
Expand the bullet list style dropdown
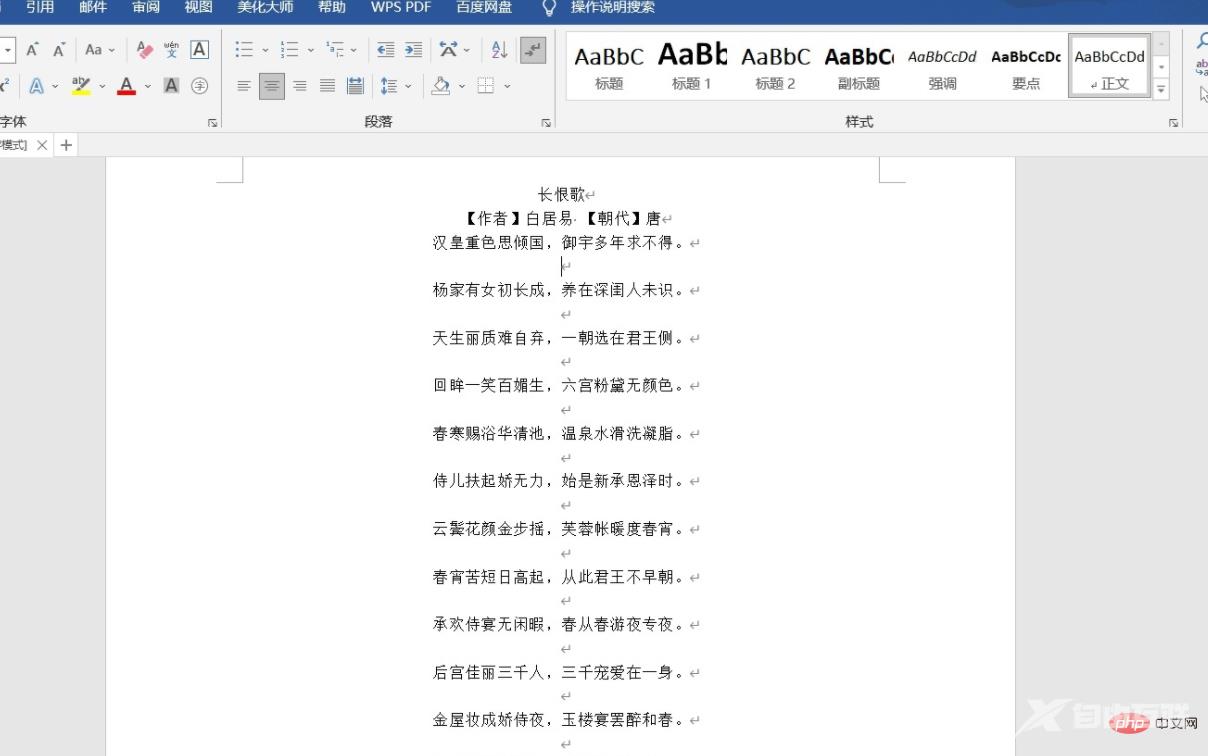[265, 50]
